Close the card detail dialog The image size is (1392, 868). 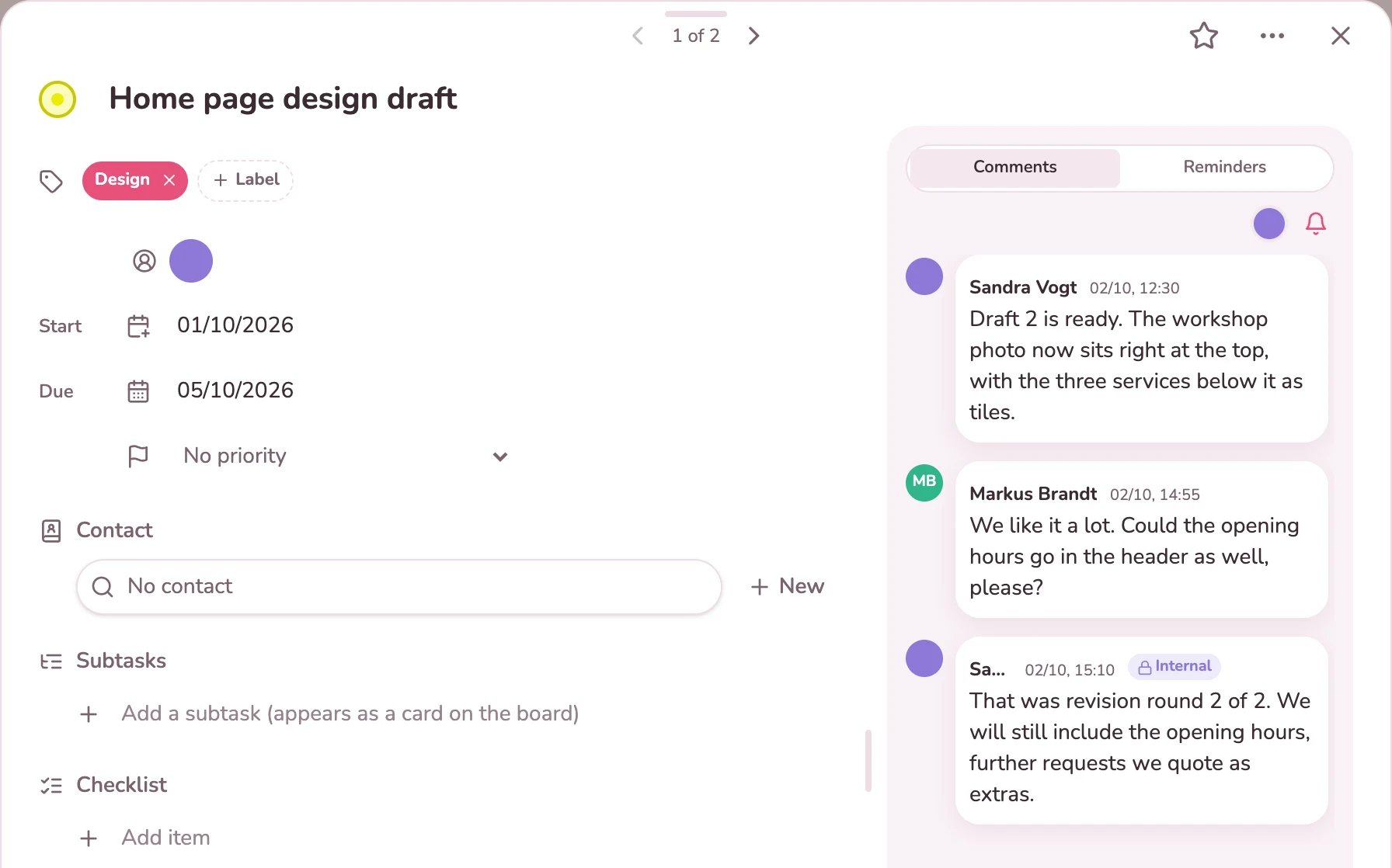[x=1341, y=36]
